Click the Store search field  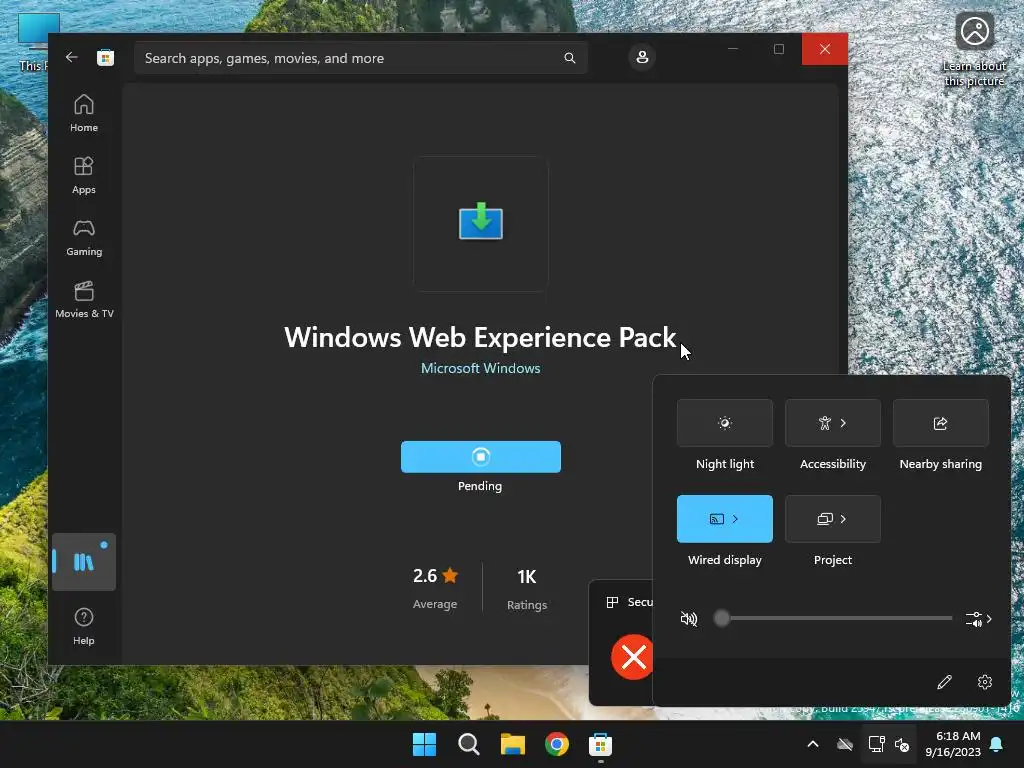(360, 58)
